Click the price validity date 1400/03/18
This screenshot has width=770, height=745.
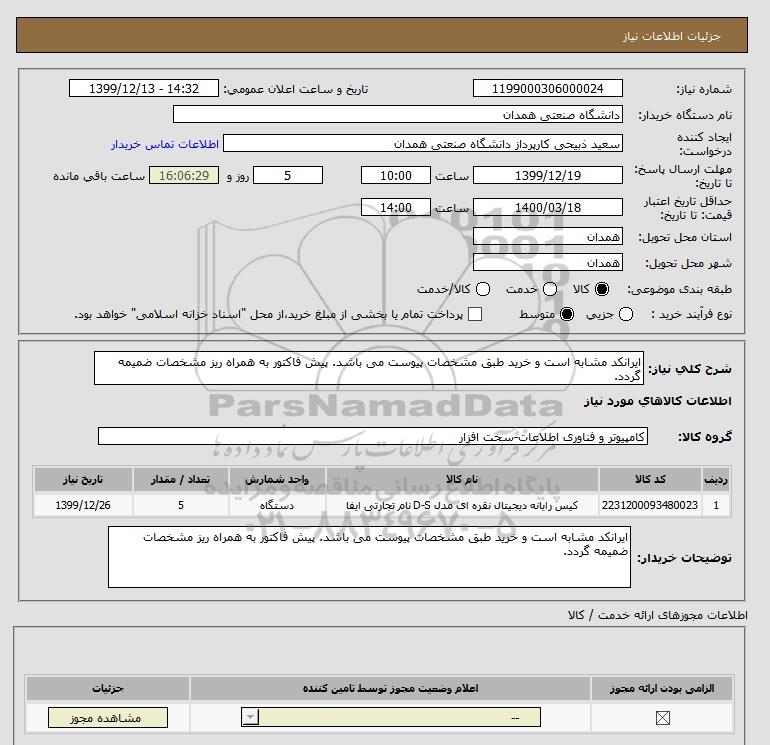(x=548, y=207)
